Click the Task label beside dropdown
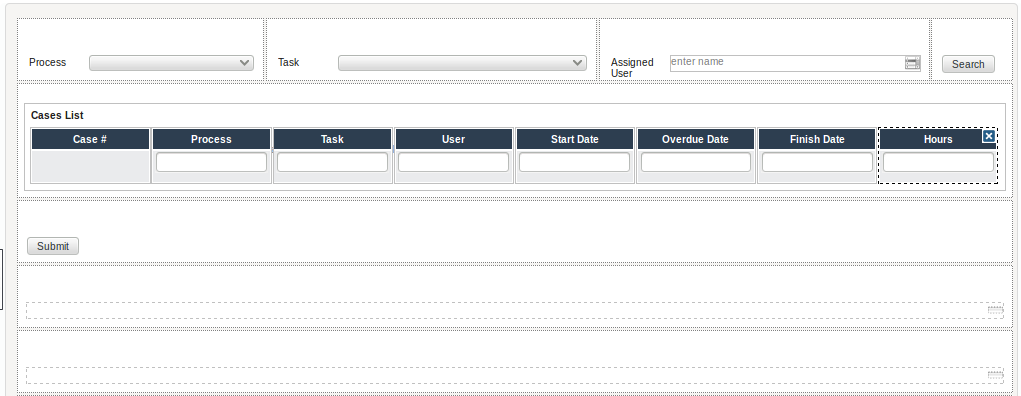Screen dimensions: 1021x396 288,63
